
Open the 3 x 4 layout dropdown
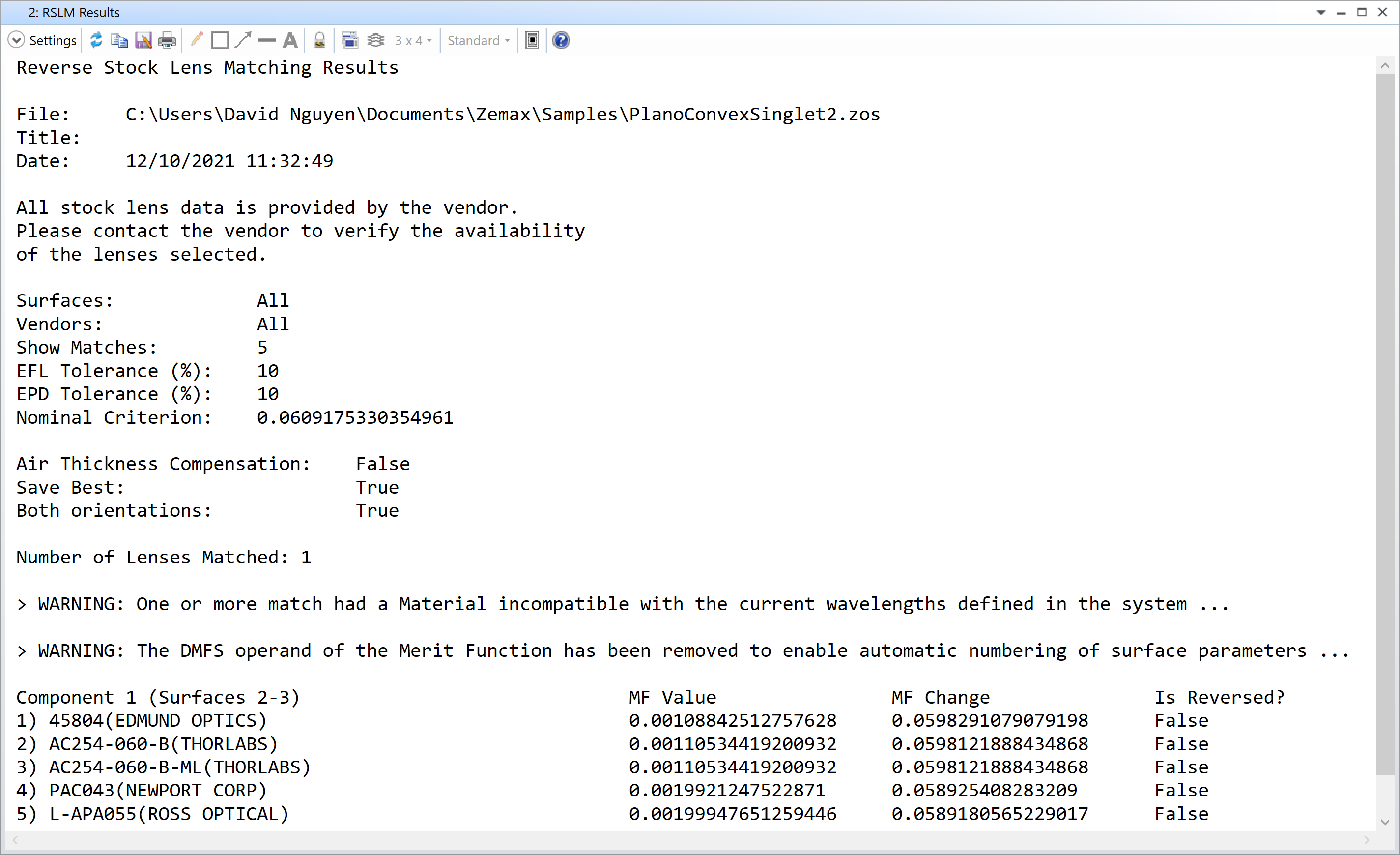coord(414,40)
